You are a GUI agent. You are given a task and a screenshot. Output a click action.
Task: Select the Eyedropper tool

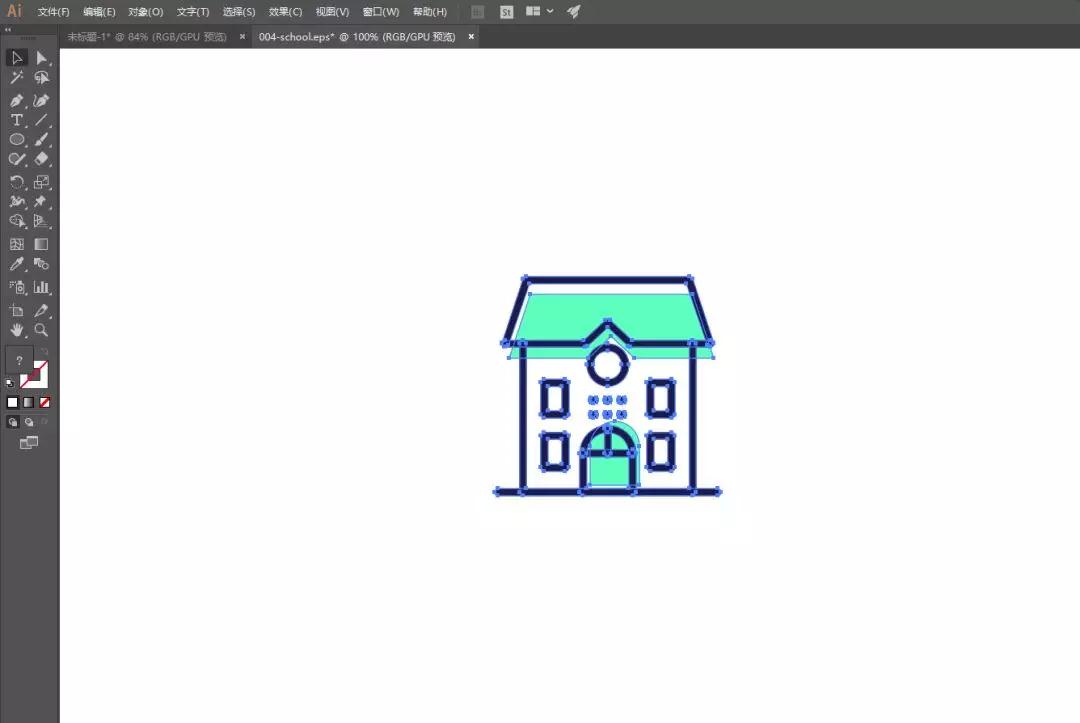pyautogui.click(x=17, y=264)
